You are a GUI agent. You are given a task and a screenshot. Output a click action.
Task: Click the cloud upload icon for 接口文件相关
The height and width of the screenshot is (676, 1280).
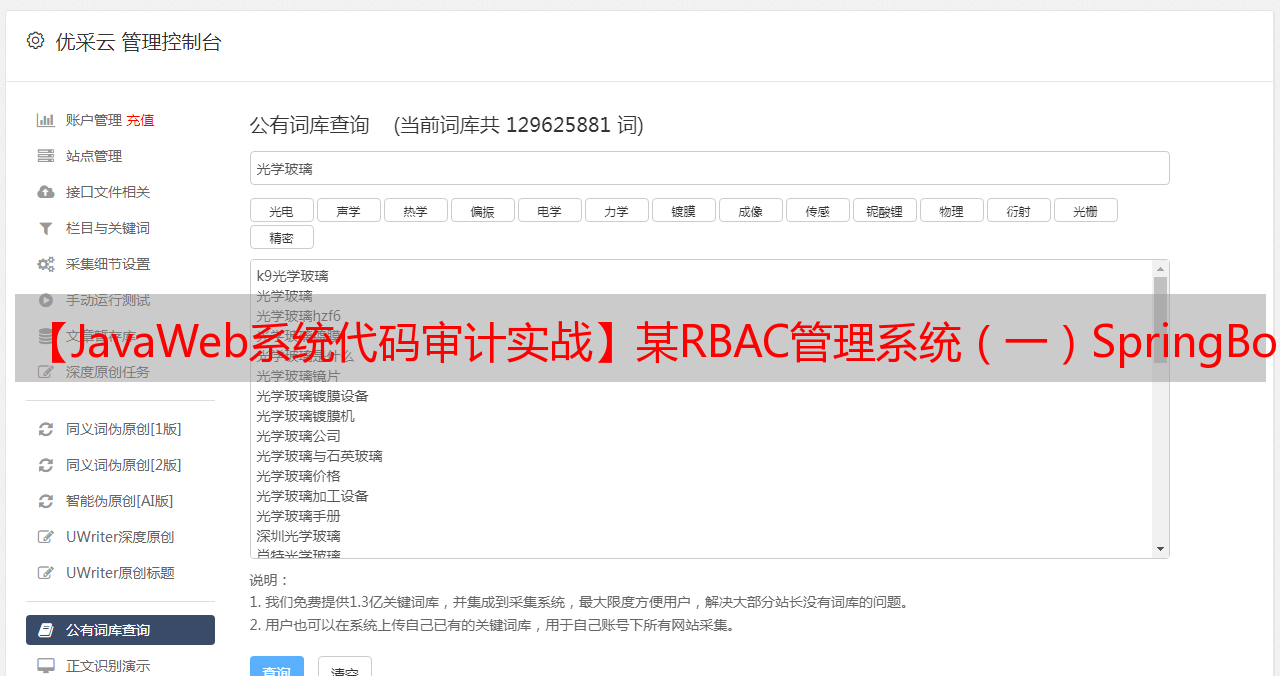tap(46, 192)
